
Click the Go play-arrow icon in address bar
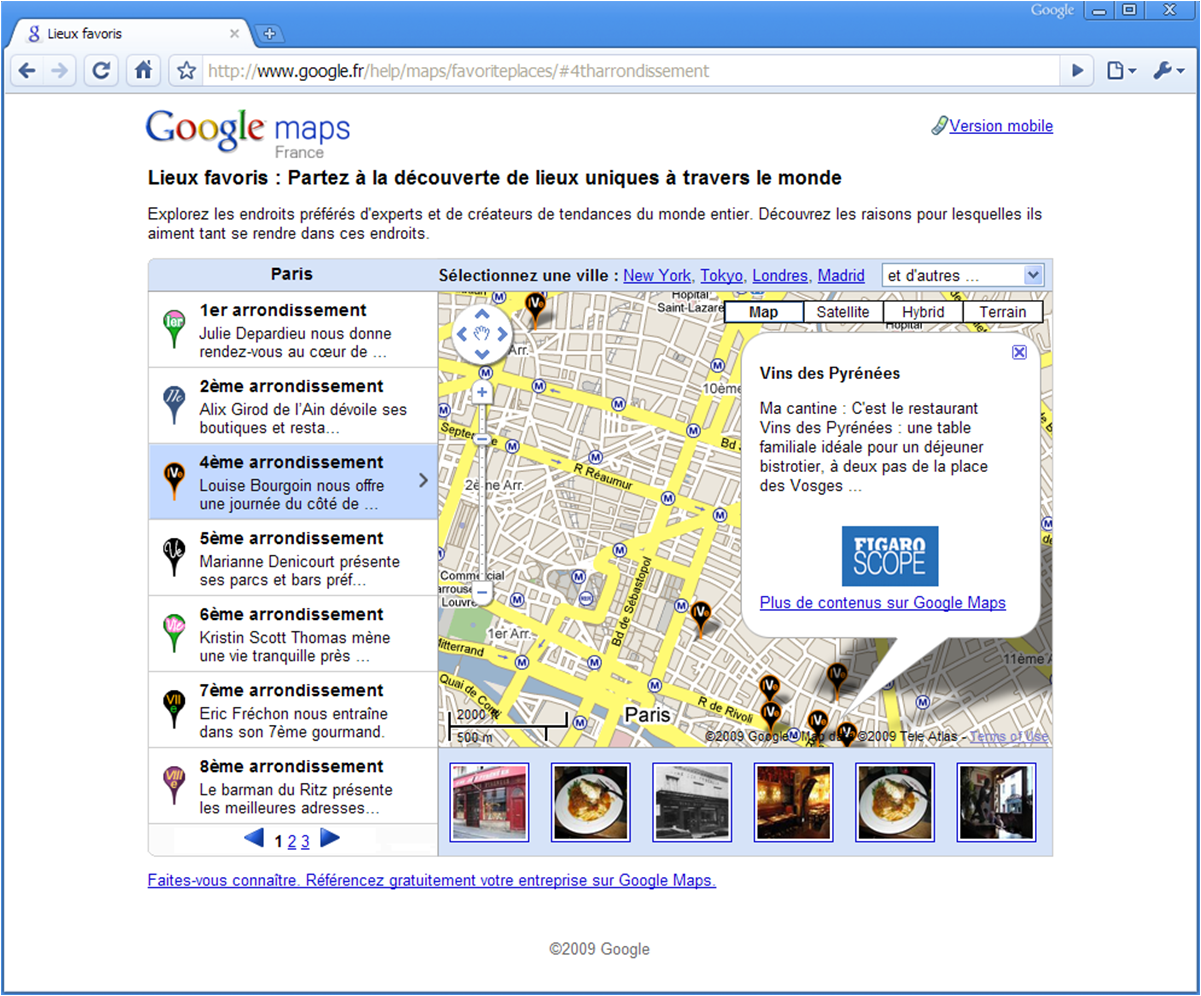[x=1077, y=71]
